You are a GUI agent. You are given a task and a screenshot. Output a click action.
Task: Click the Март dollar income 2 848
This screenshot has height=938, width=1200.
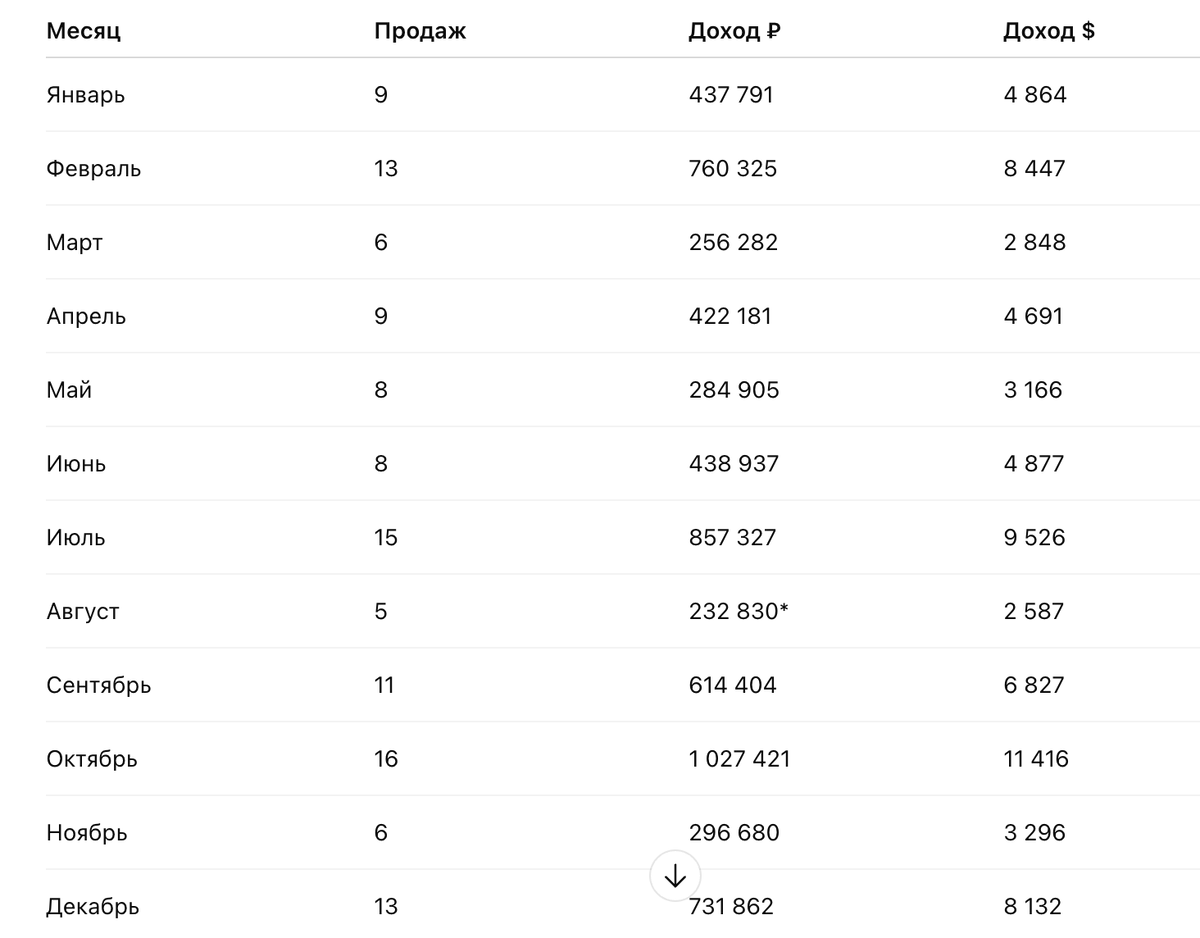click(x=1035, y=243)
